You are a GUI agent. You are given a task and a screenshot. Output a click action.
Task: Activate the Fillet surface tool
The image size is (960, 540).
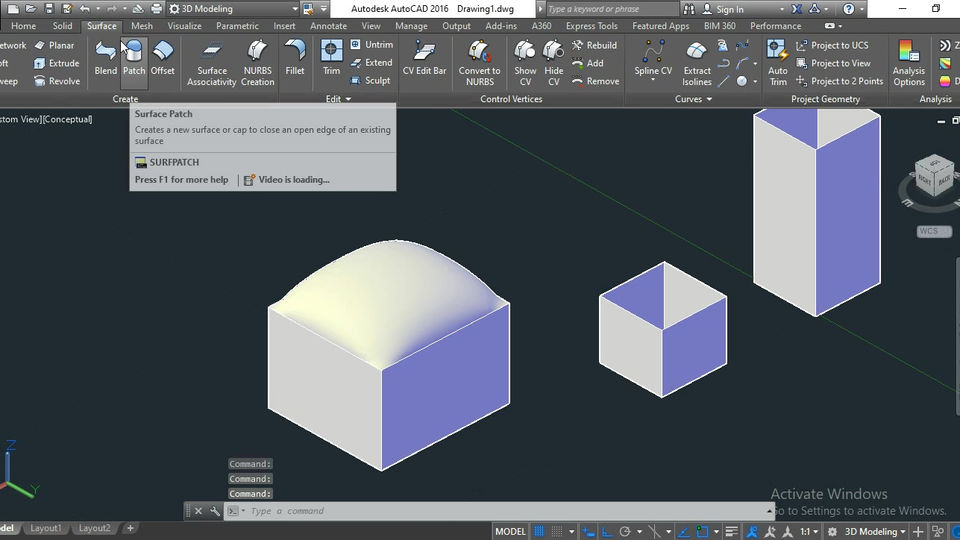coord(294,58)
